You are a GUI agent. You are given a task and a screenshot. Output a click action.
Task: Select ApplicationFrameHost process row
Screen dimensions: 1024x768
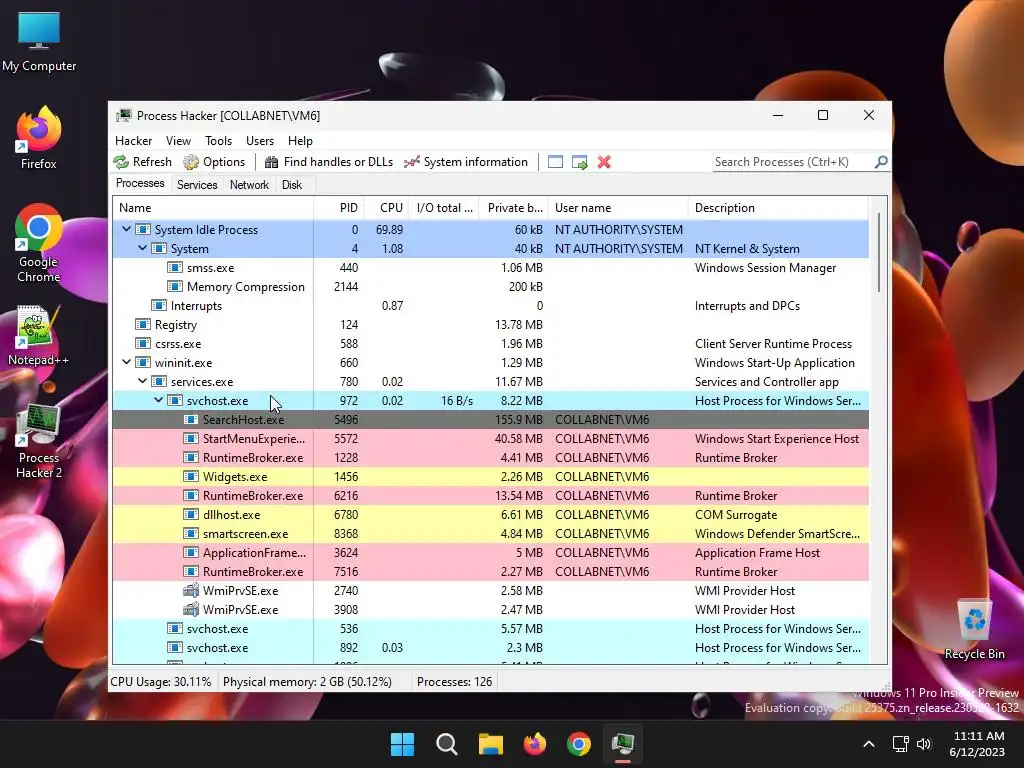tap(490, 552)
